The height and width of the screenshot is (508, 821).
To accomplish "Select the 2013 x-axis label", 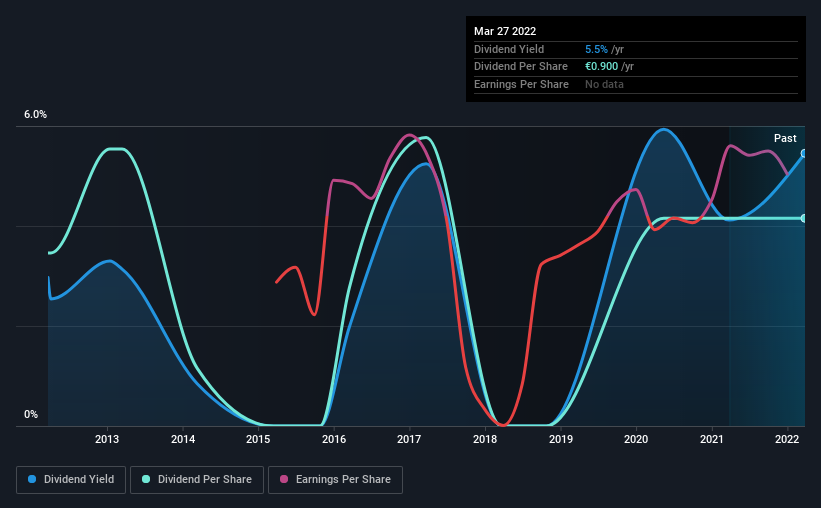I will [107, 439].
